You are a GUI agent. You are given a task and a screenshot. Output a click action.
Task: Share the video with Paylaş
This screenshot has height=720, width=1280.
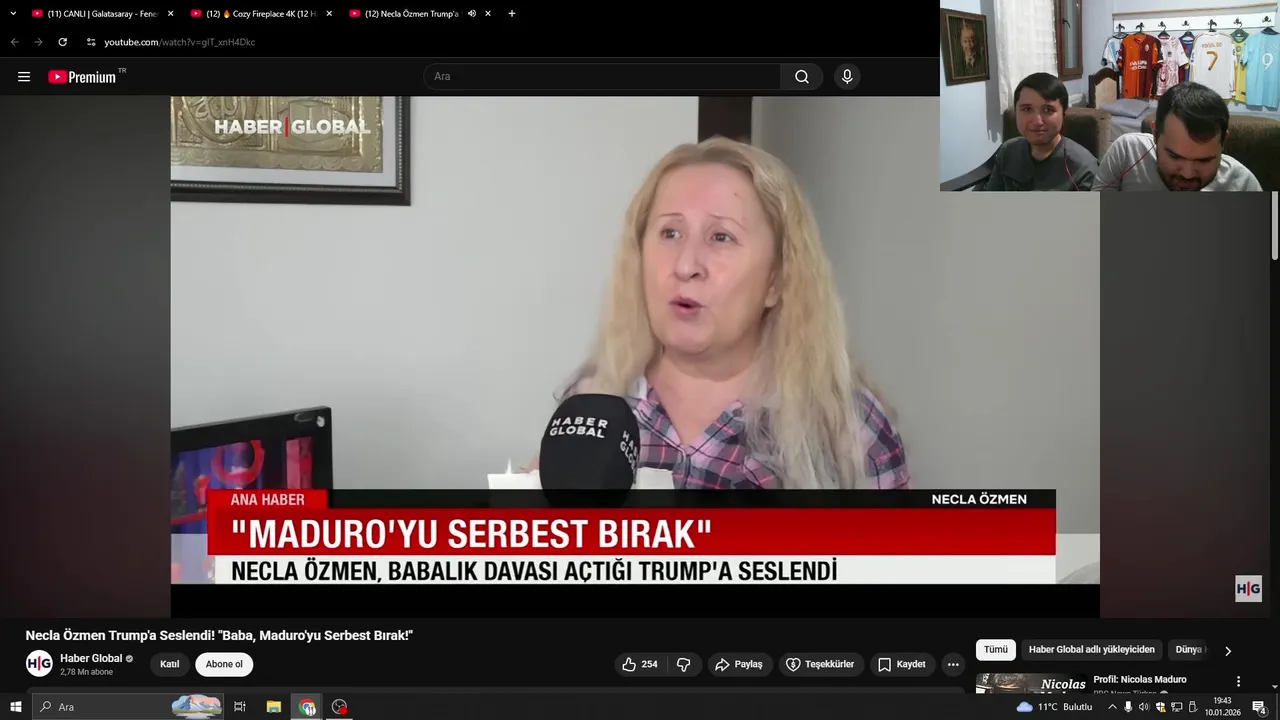coord(738,664)
